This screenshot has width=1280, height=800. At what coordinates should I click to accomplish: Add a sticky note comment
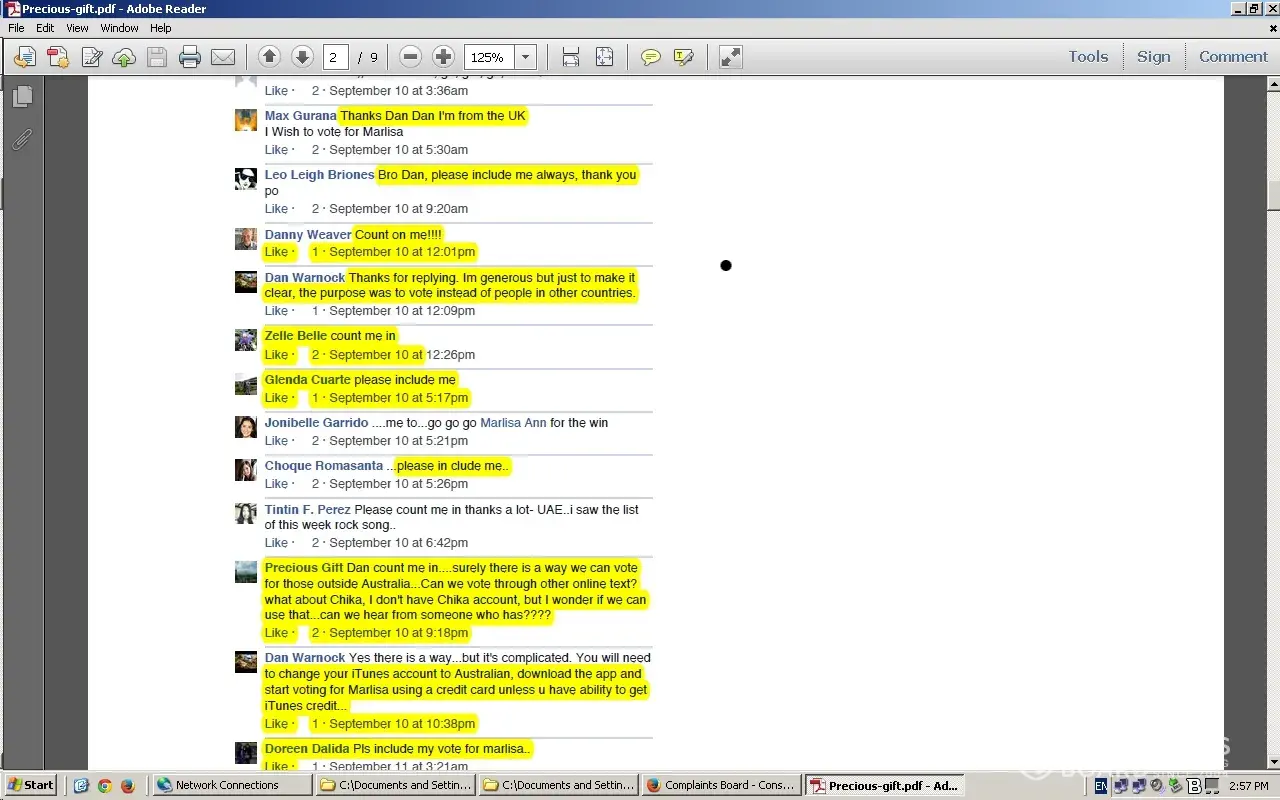[x=651, y=57]
